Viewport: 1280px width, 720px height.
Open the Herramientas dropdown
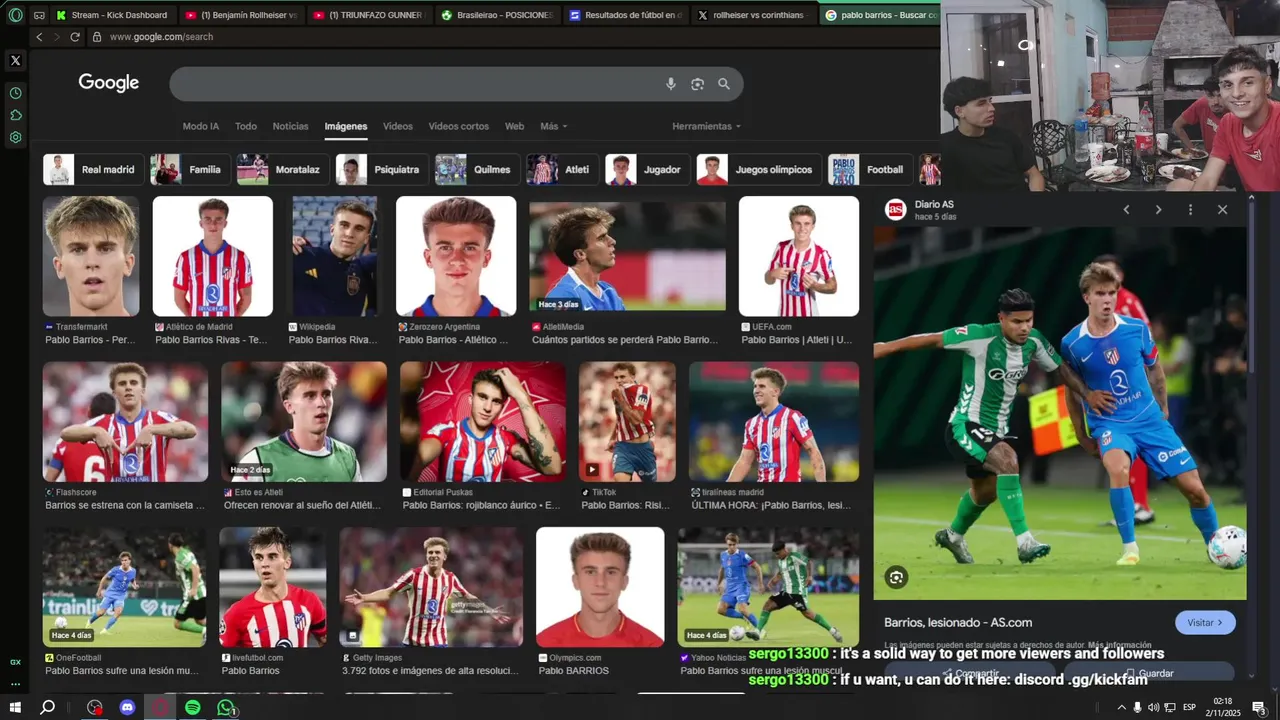[x=706, y=127]
